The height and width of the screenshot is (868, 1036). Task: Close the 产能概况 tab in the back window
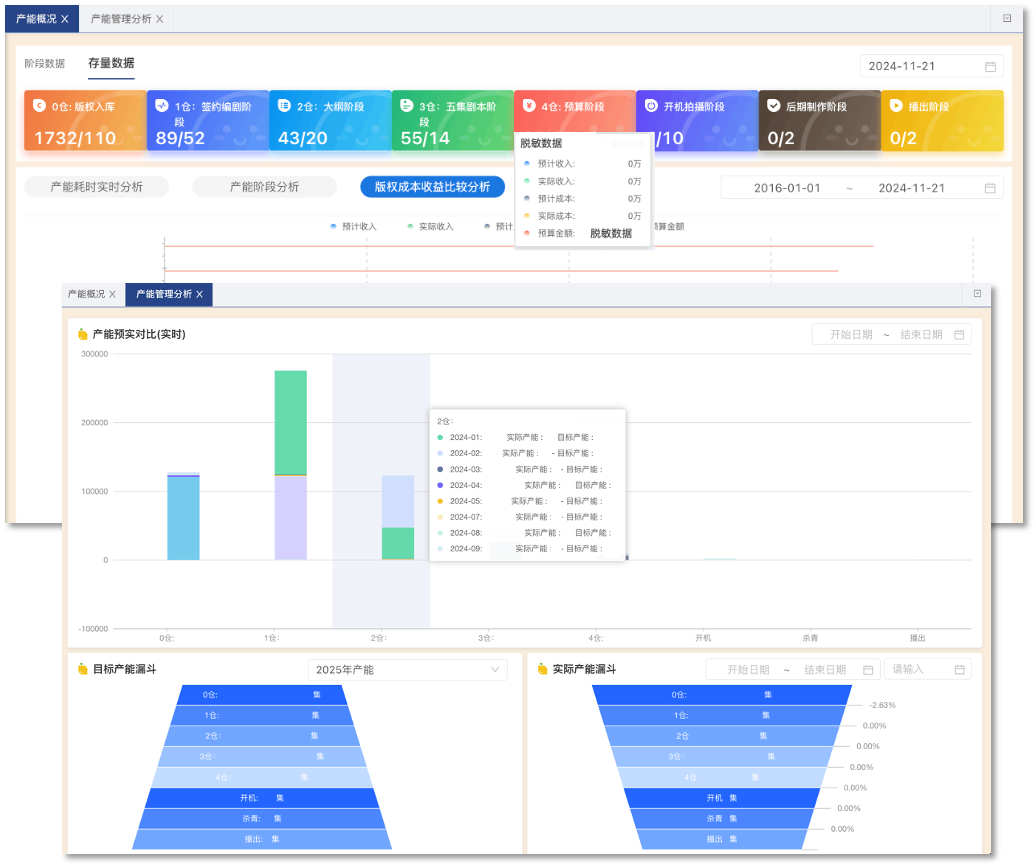[x=65, y=19]
